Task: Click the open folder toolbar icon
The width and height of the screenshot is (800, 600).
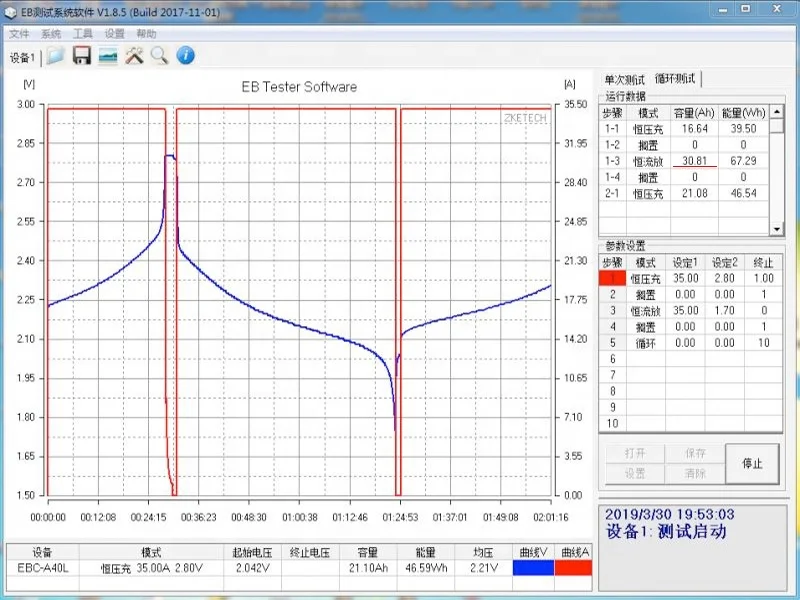Action: [x=55, y=56]
